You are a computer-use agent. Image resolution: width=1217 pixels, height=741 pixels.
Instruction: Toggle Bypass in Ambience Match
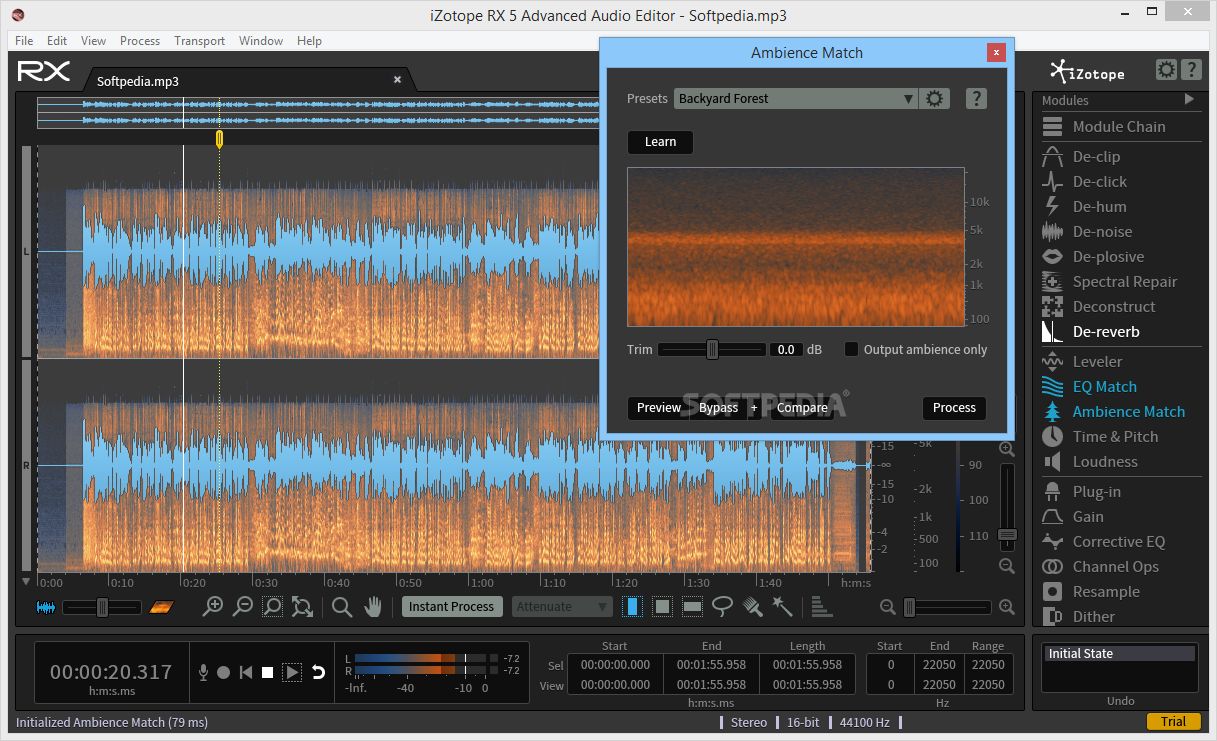point(718,408)
